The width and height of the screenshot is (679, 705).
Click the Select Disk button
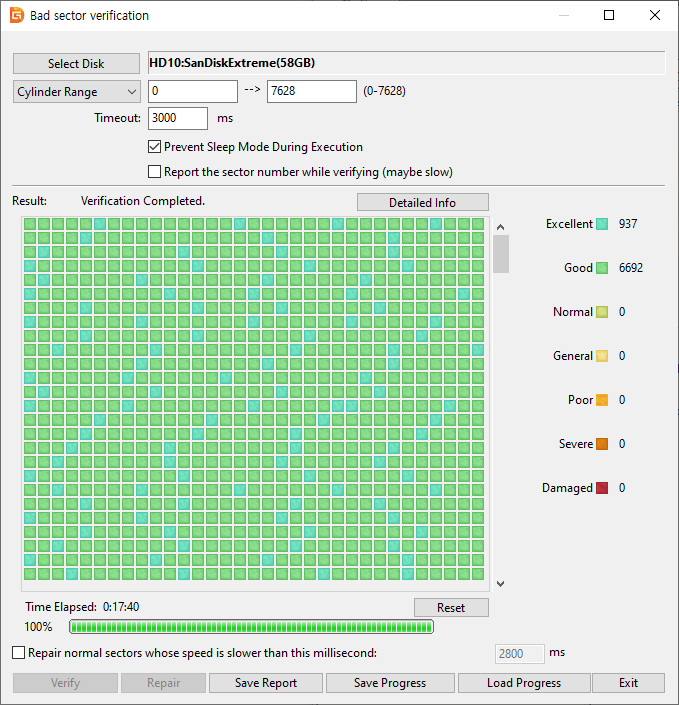click(76, 63)
